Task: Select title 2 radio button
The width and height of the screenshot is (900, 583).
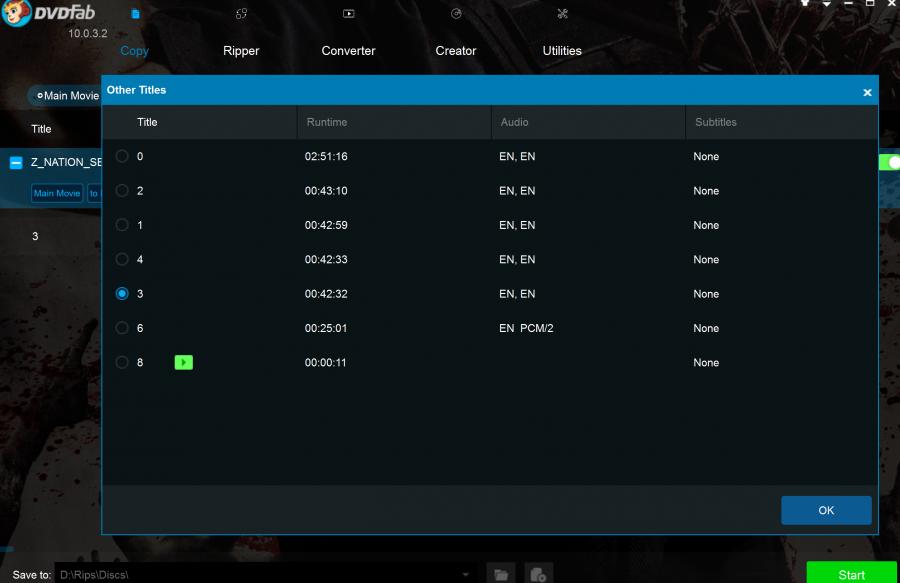Action: 122,191
